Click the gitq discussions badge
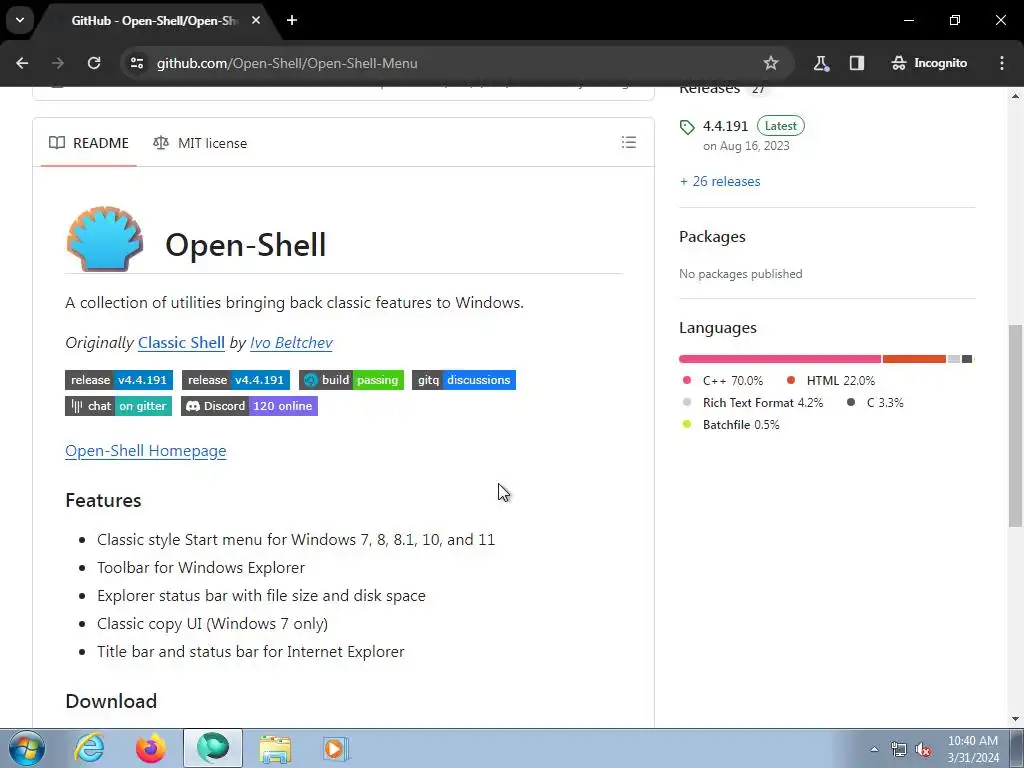Screen dimensions: 1024x768 pyautogui.click(x=464, y=380)
